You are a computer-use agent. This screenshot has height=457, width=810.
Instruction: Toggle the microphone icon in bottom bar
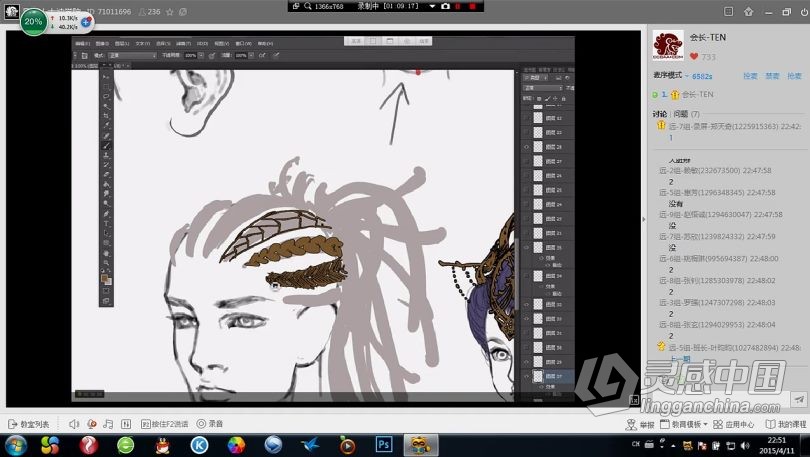(91, 424)
